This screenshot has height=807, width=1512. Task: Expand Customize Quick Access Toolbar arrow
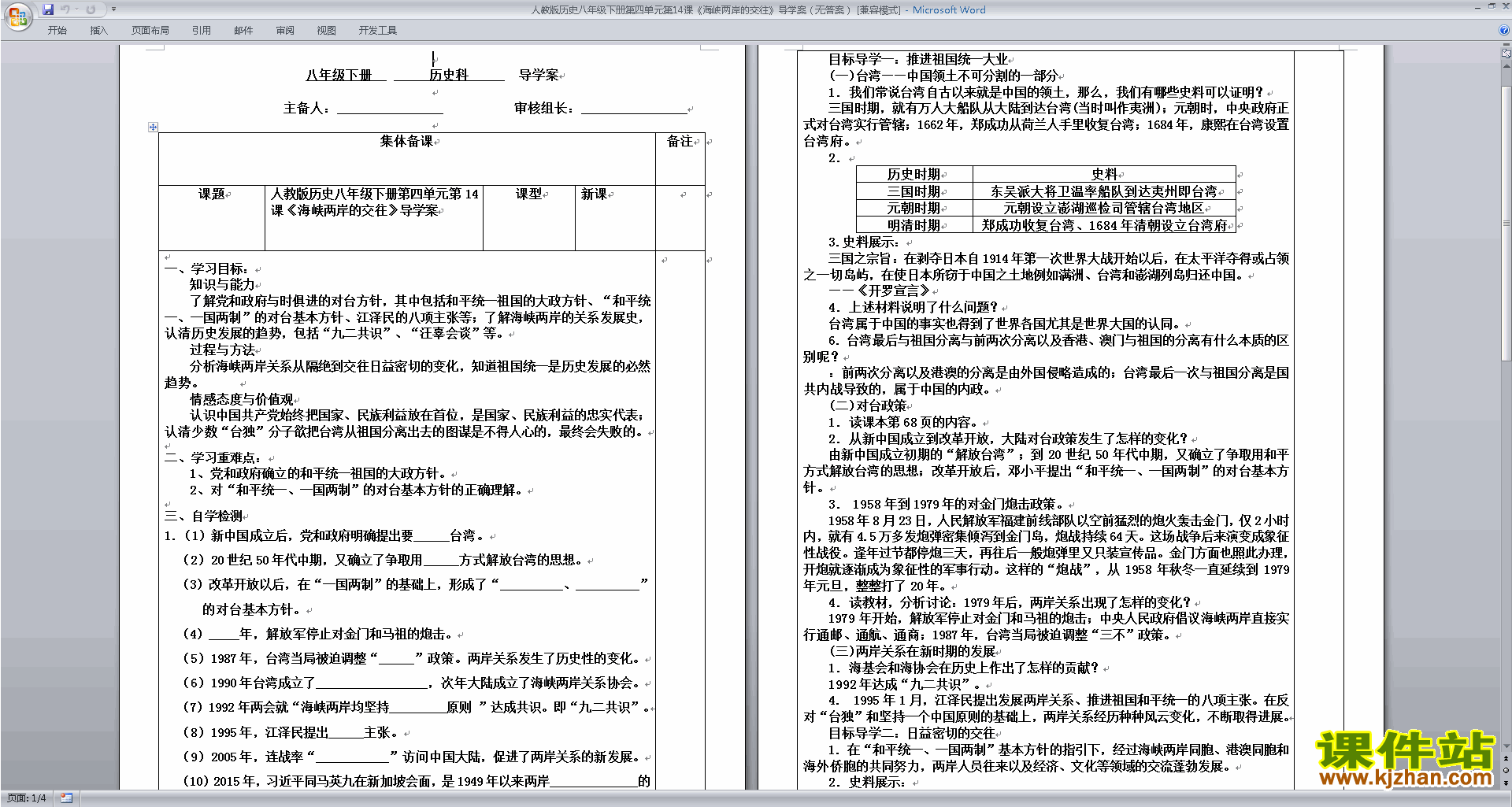coord(114,9)
